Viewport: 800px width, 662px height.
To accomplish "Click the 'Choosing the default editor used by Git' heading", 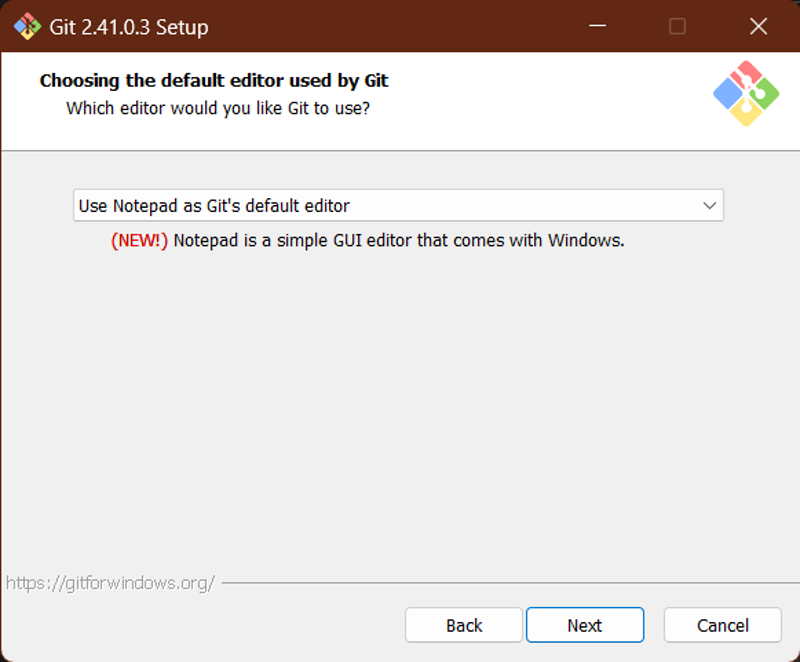I will coord(214,81).
